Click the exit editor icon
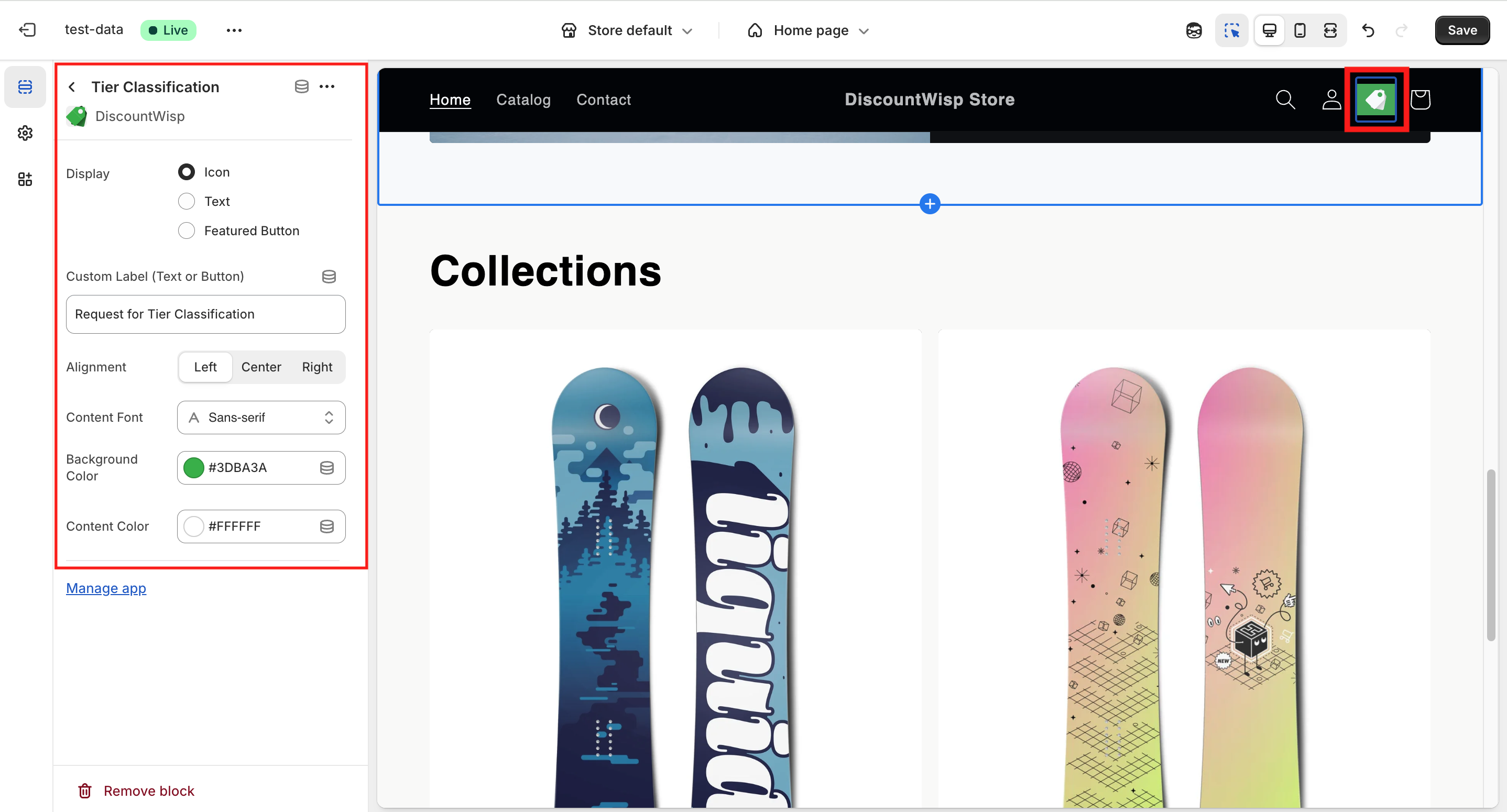This screenshot has width=1507, height=812. [27, 30]
